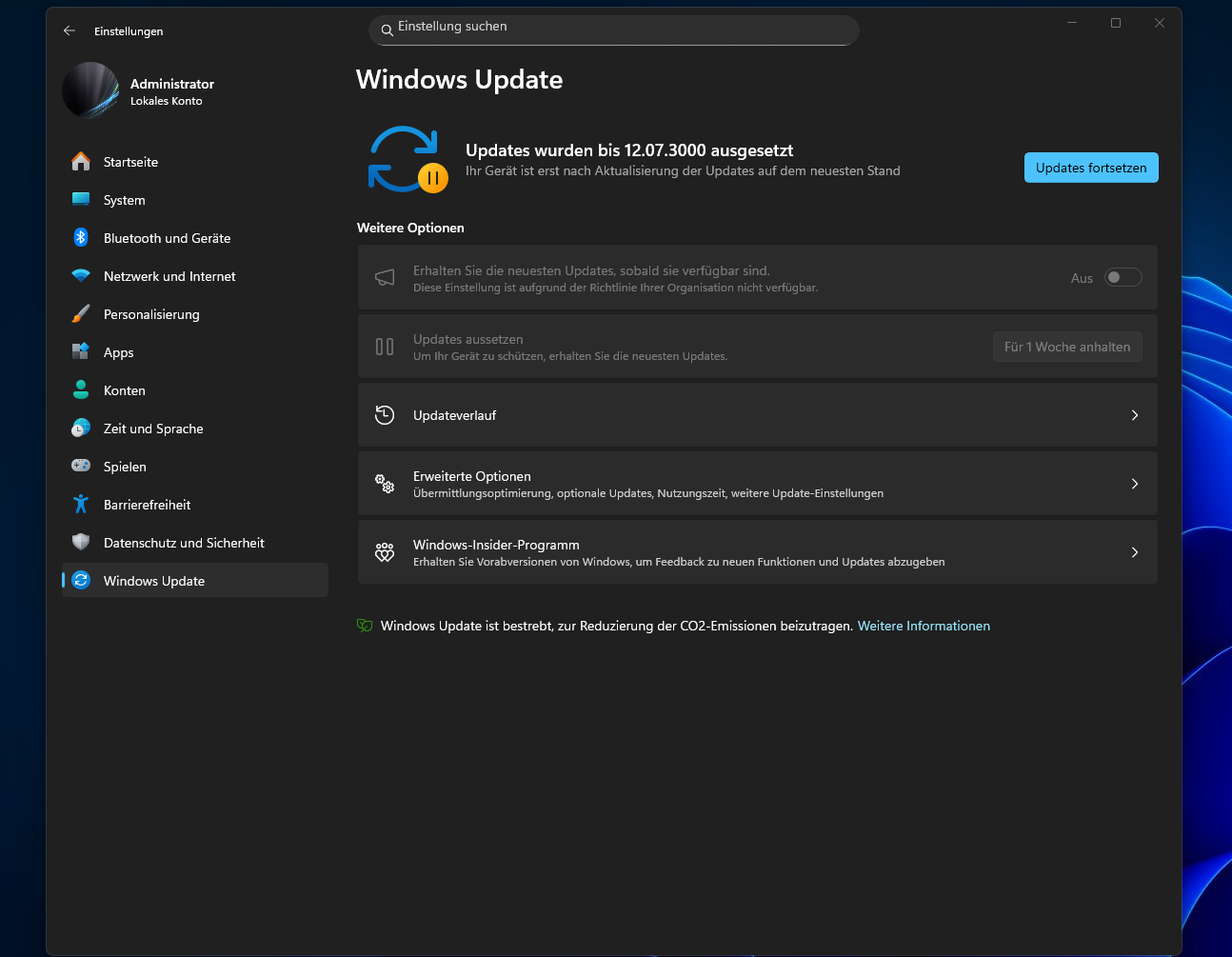Click the Für 1 Woche anhalten button
1232x957 pixels.
tap(1067, 347)
